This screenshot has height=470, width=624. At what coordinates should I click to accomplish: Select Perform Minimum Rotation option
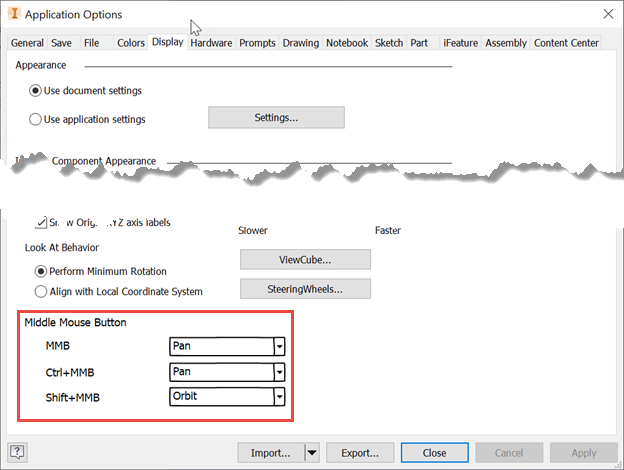point(41,271)
